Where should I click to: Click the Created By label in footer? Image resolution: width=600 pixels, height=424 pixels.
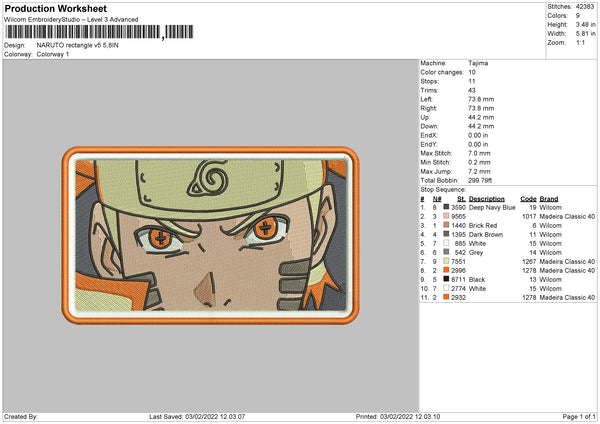click(x=21, y=416)
